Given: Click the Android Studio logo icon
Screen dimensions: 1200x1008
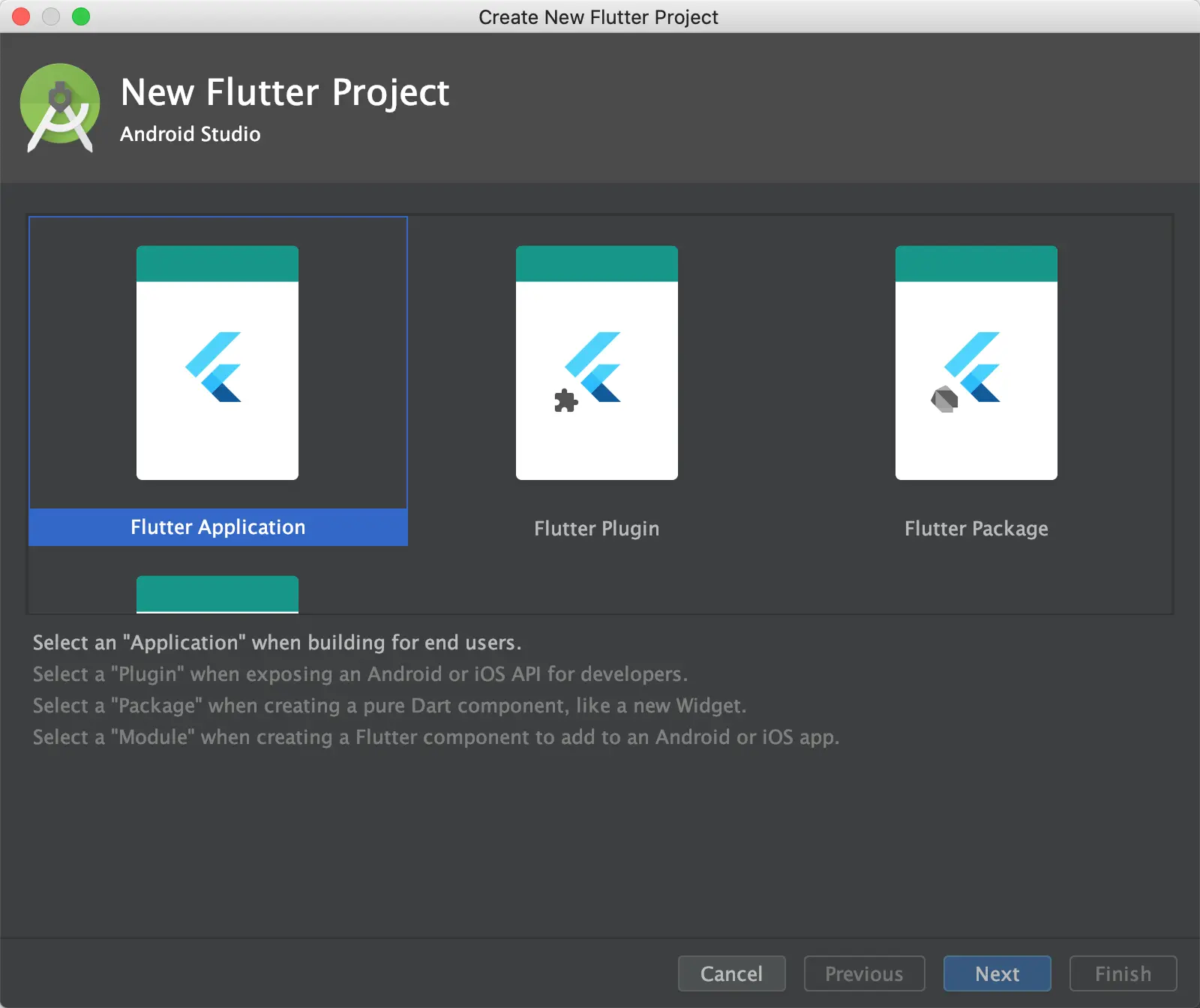Looking at the screenshot, I should tap(60, 108).
